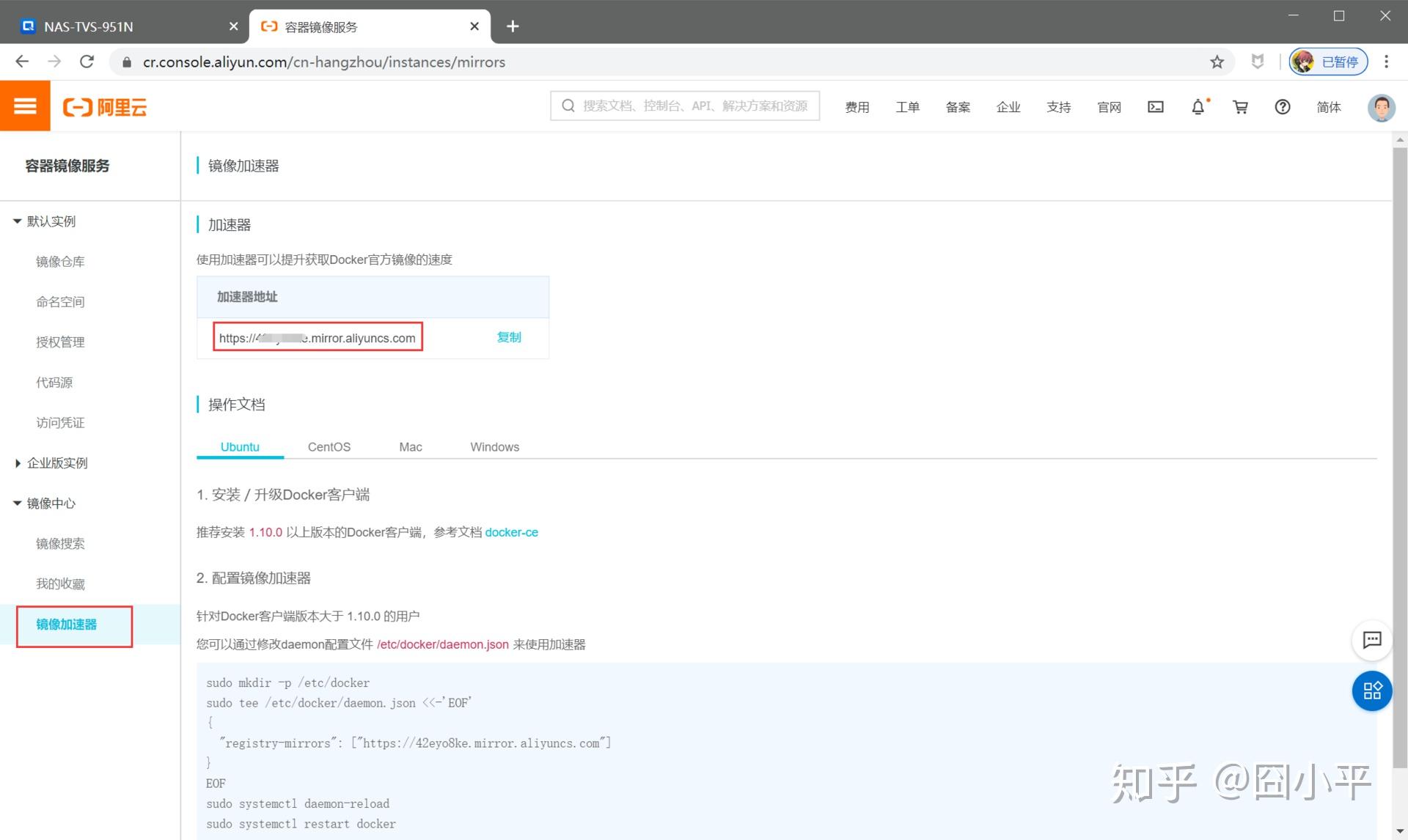The height and width of the screenshot is (840, 1408).
Task: Open 镜像仓库 in the sidebar
Action: (60, 262)
